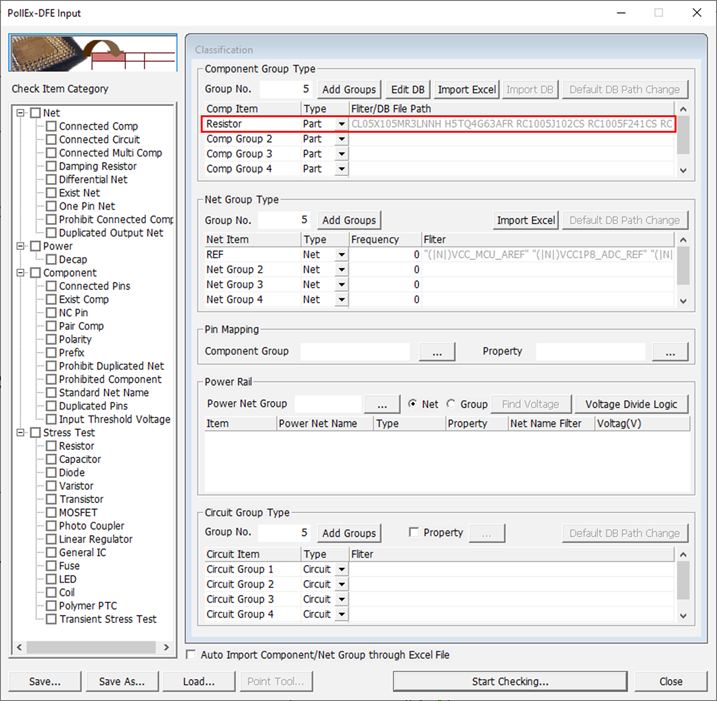Screen dimensions: 717x701
Task: Open Type dropdown for Circuit Group 1
Action: (x=341, y=570)
